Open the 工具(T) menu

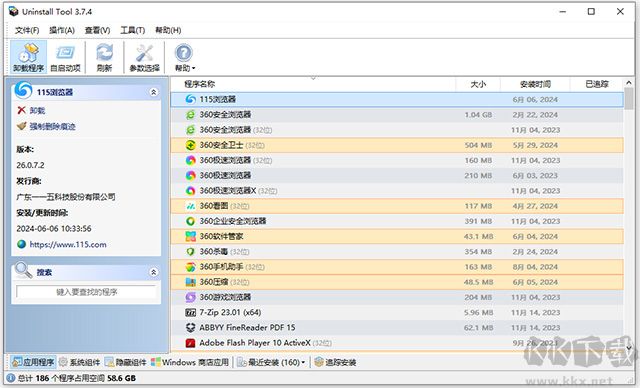[x=133, y=30]
